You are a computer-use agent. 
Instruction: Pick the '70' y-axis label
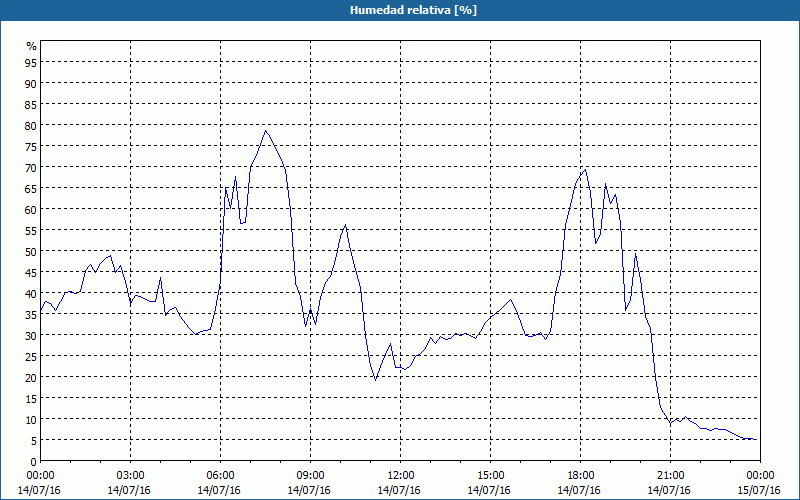pos(31,167)
